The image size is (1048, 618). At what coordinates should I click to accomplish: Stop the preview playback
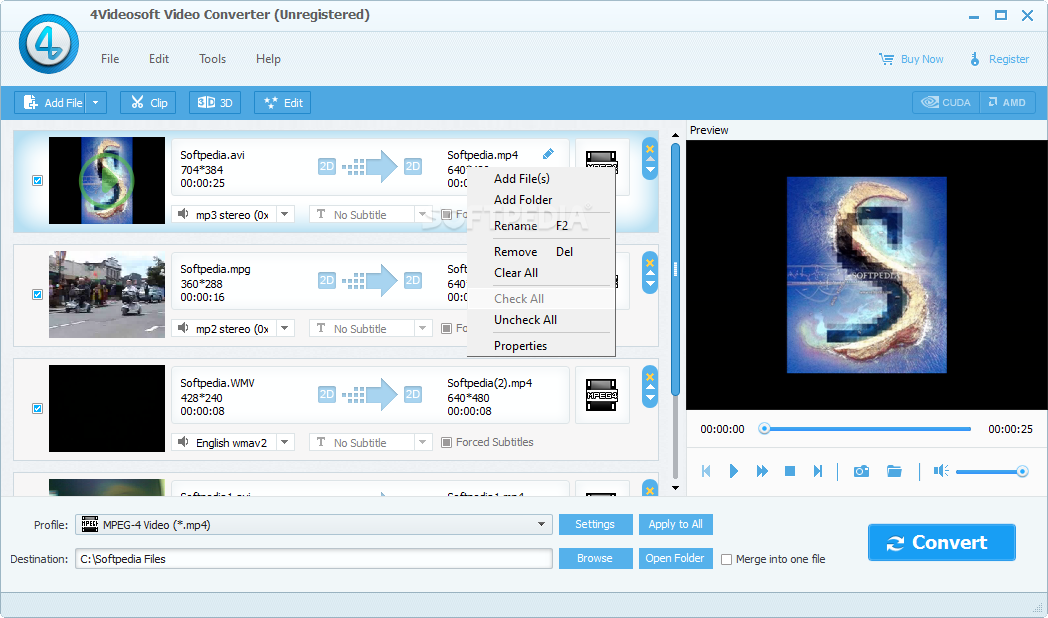[790, 471]
